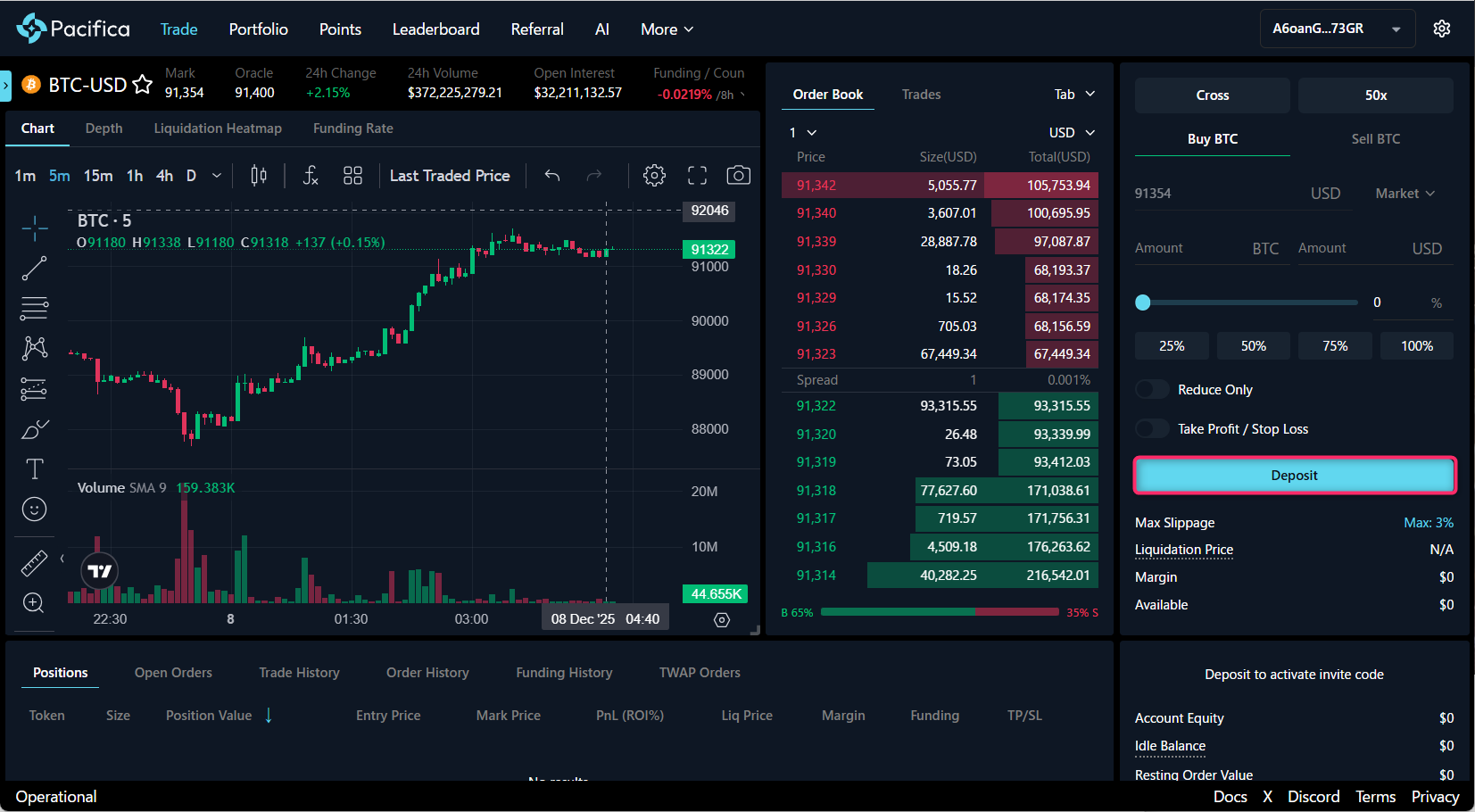Favorite BTC-USD with the star icon
This screenshot has height=812, width=1475.
point(143,85)
